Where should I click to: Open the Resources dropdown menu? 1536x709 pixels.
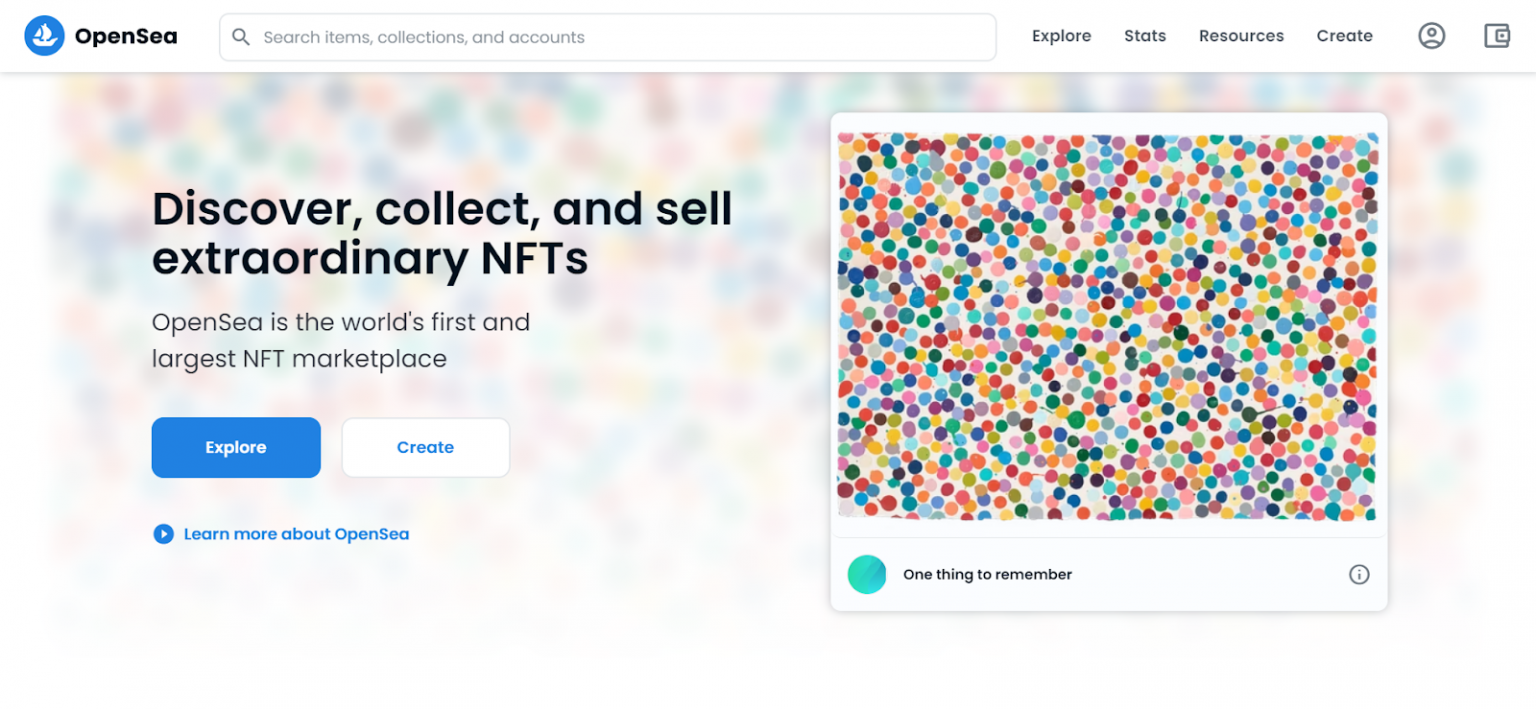[1240, 35]
